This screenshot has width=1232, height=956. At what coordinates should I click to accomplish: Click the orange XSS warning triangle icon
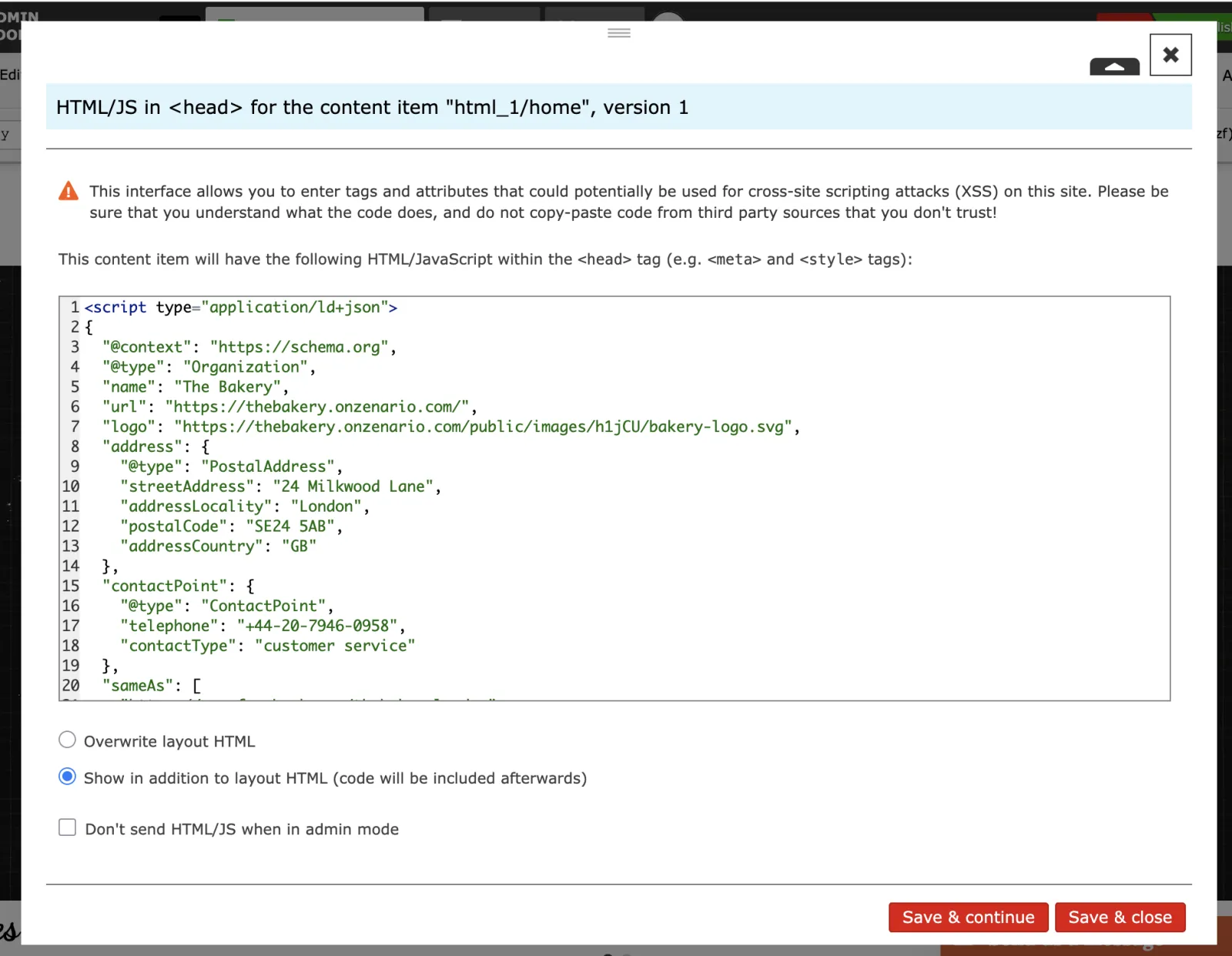point(69,191)
